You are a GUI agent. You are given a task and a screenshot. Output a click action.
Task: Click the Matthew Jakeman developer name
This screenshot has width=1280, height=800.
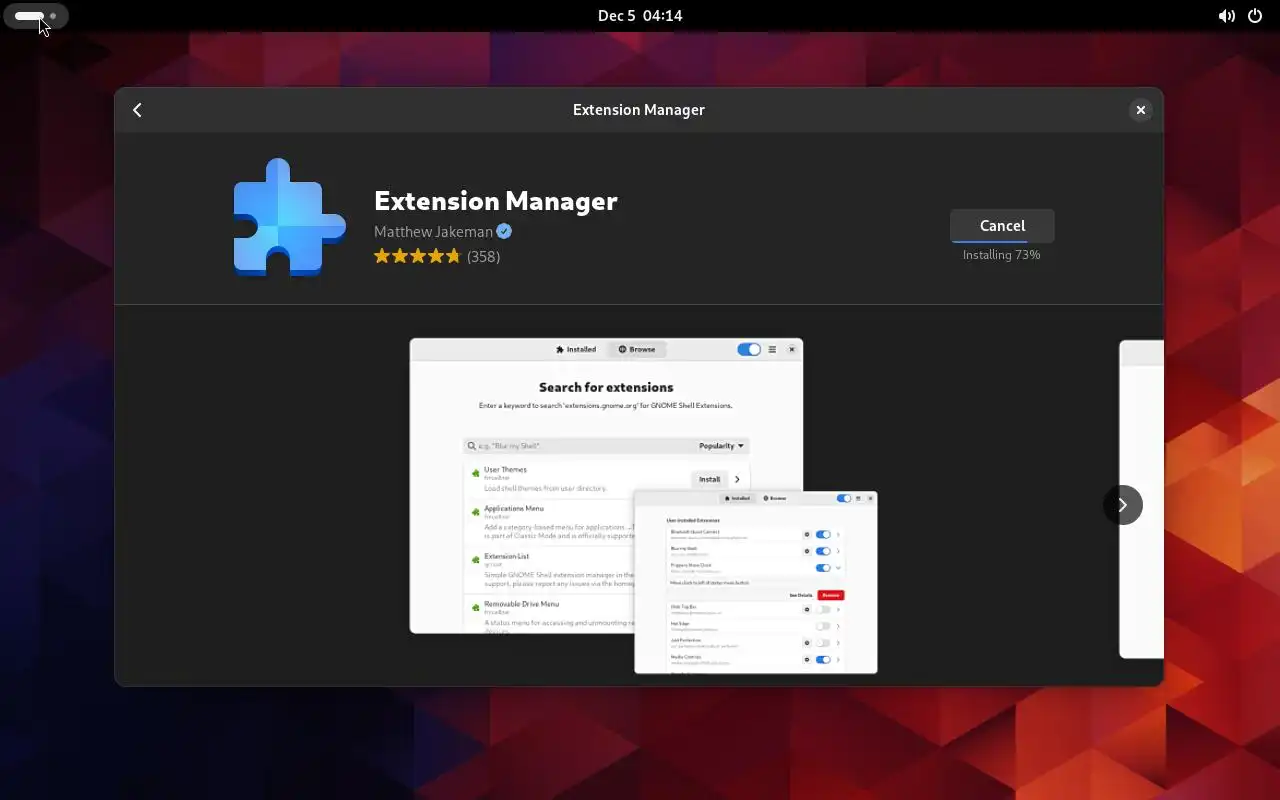(x=433, y=231)
